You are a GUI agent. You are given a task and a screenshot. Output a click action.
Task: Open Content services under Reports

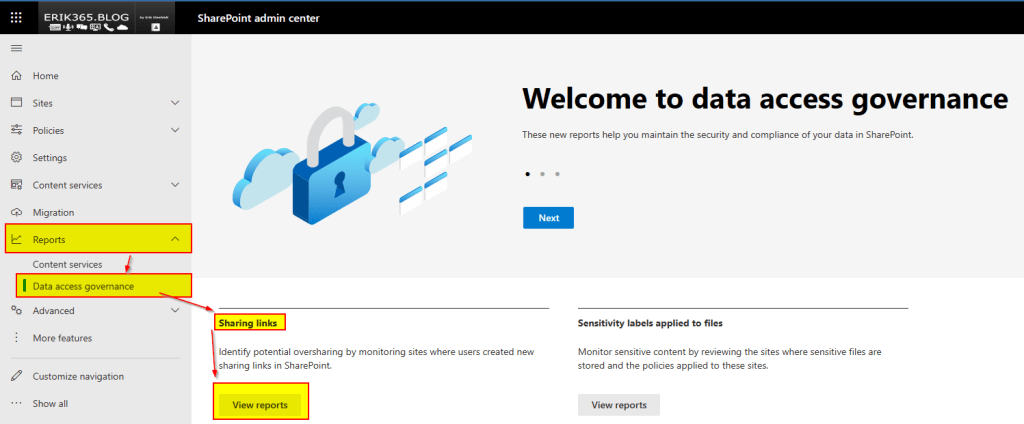[67, 264]
